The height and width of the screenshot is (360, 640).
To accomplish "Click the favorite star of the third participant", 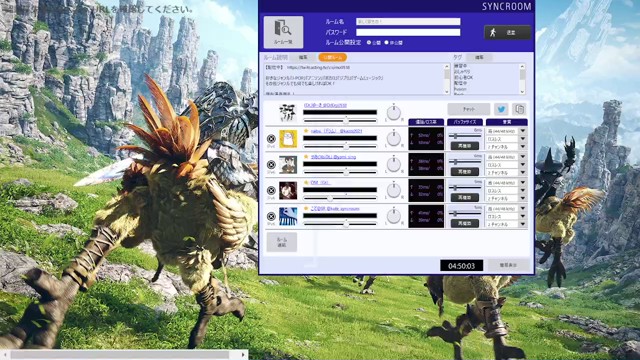I will [306, 182].
